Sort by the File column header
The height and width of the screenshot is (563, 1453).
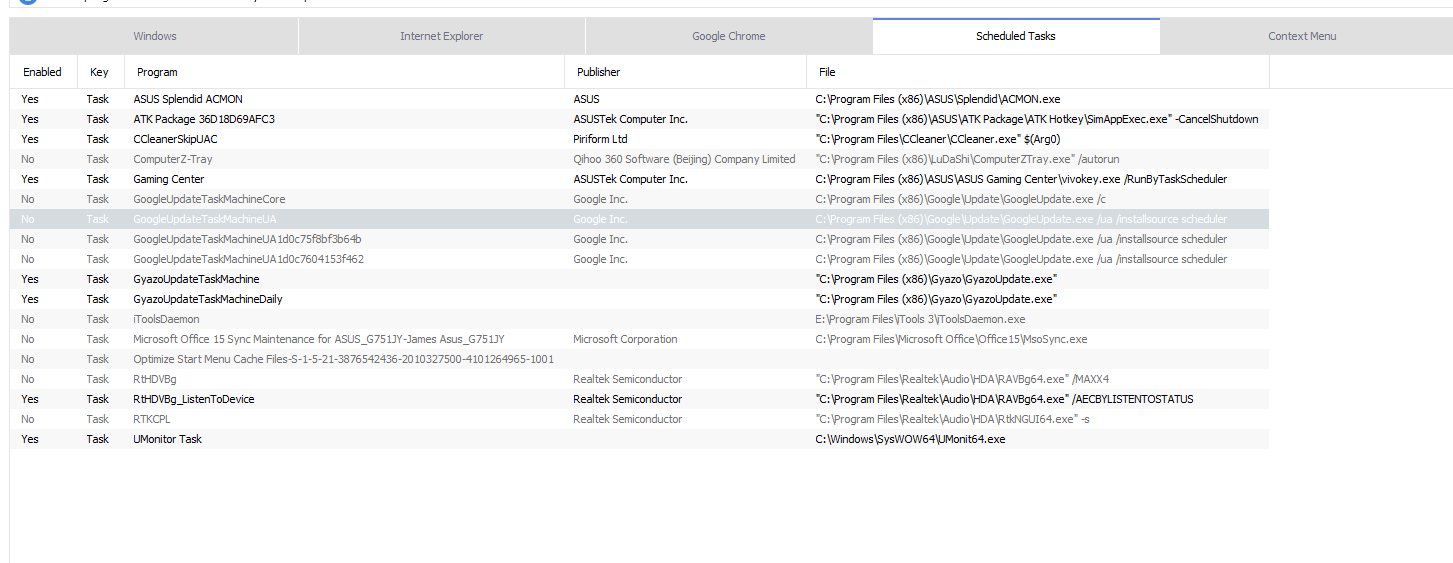click(1038, 72)
